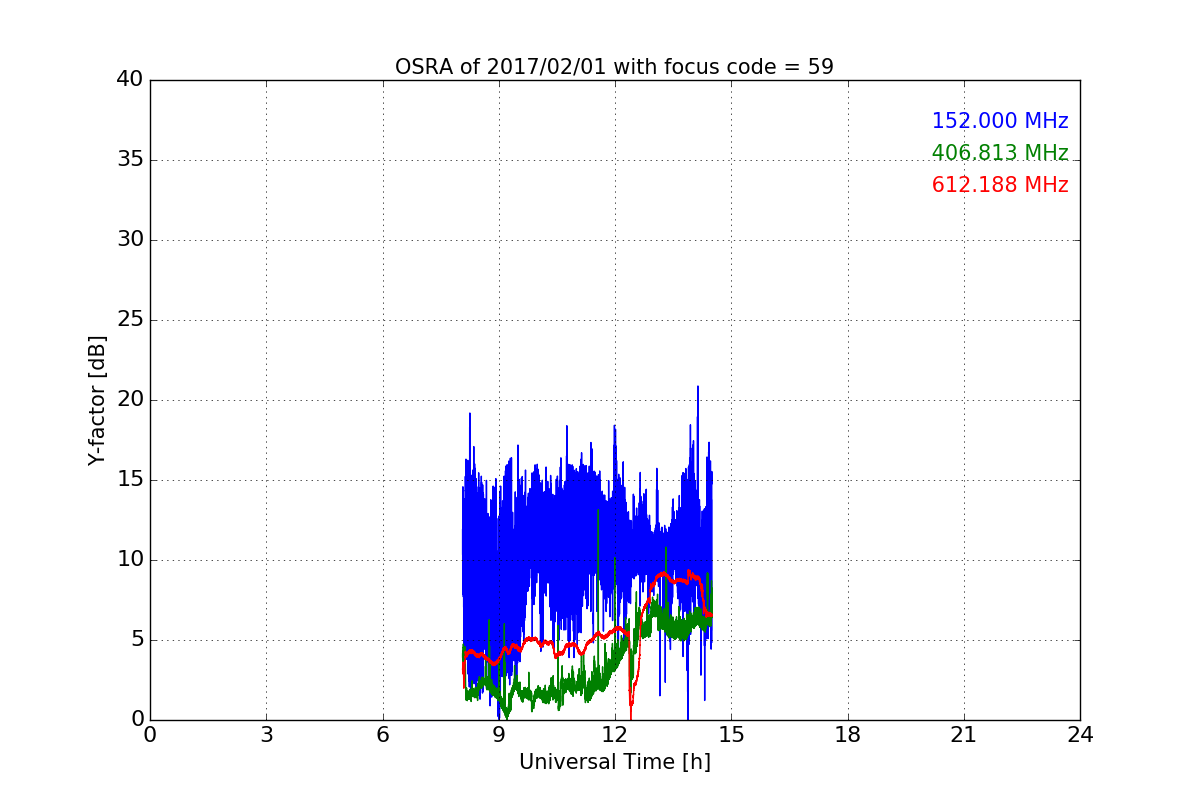
Task: Click y-axis tick label '35'
Action: [x=130, y=160]
